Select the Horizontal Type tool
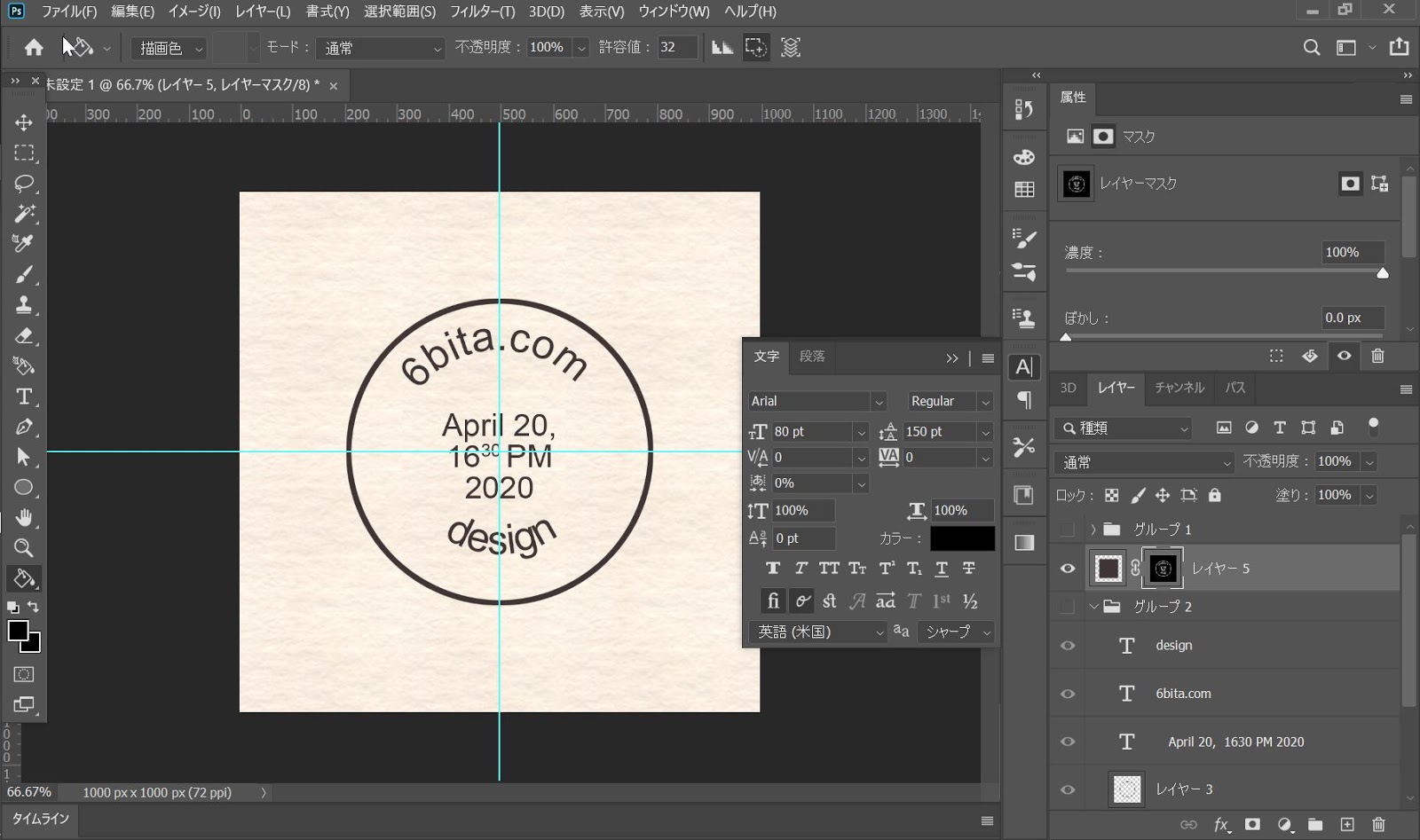 pos(24,396)
